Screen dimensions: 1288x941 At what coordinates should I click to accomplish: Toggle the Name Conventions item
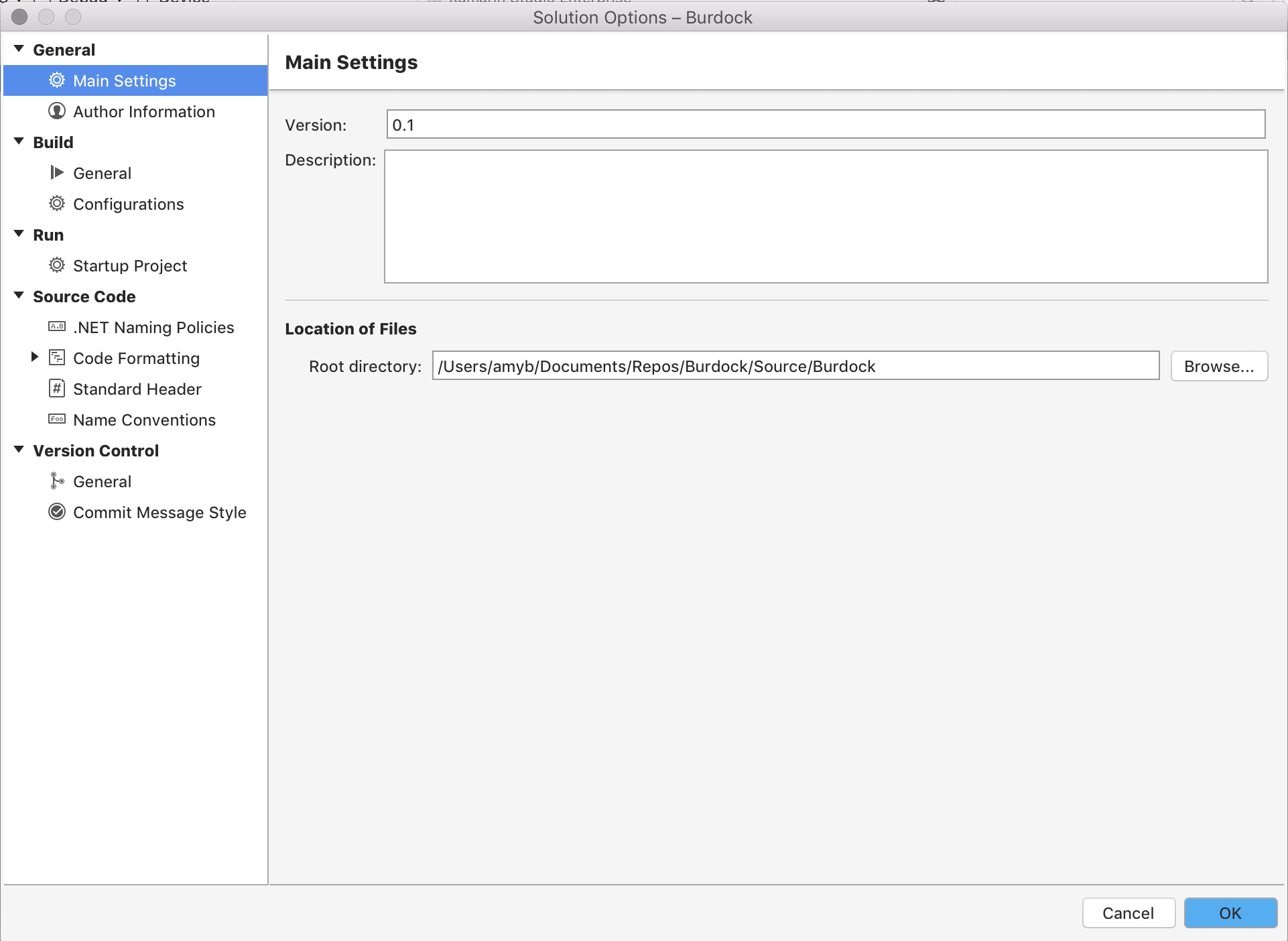coord(144,419)
